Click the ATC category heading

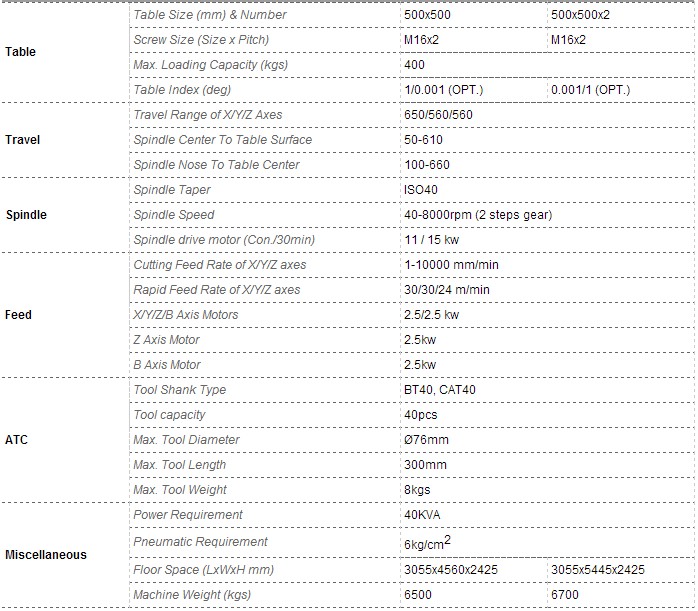pos(16,440)
